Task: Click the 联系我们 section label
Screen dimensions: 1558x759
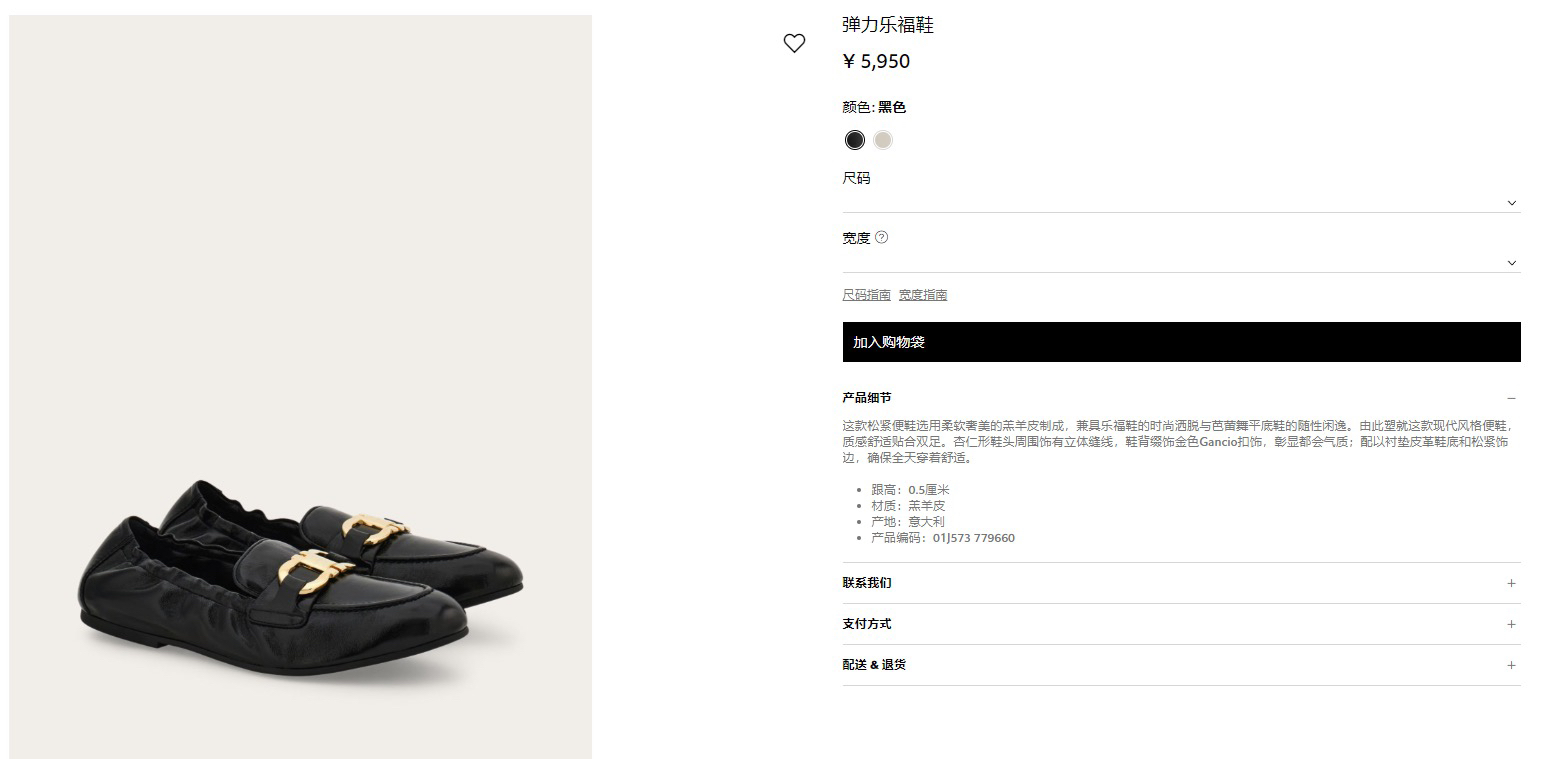Action: tap(866, 583)
